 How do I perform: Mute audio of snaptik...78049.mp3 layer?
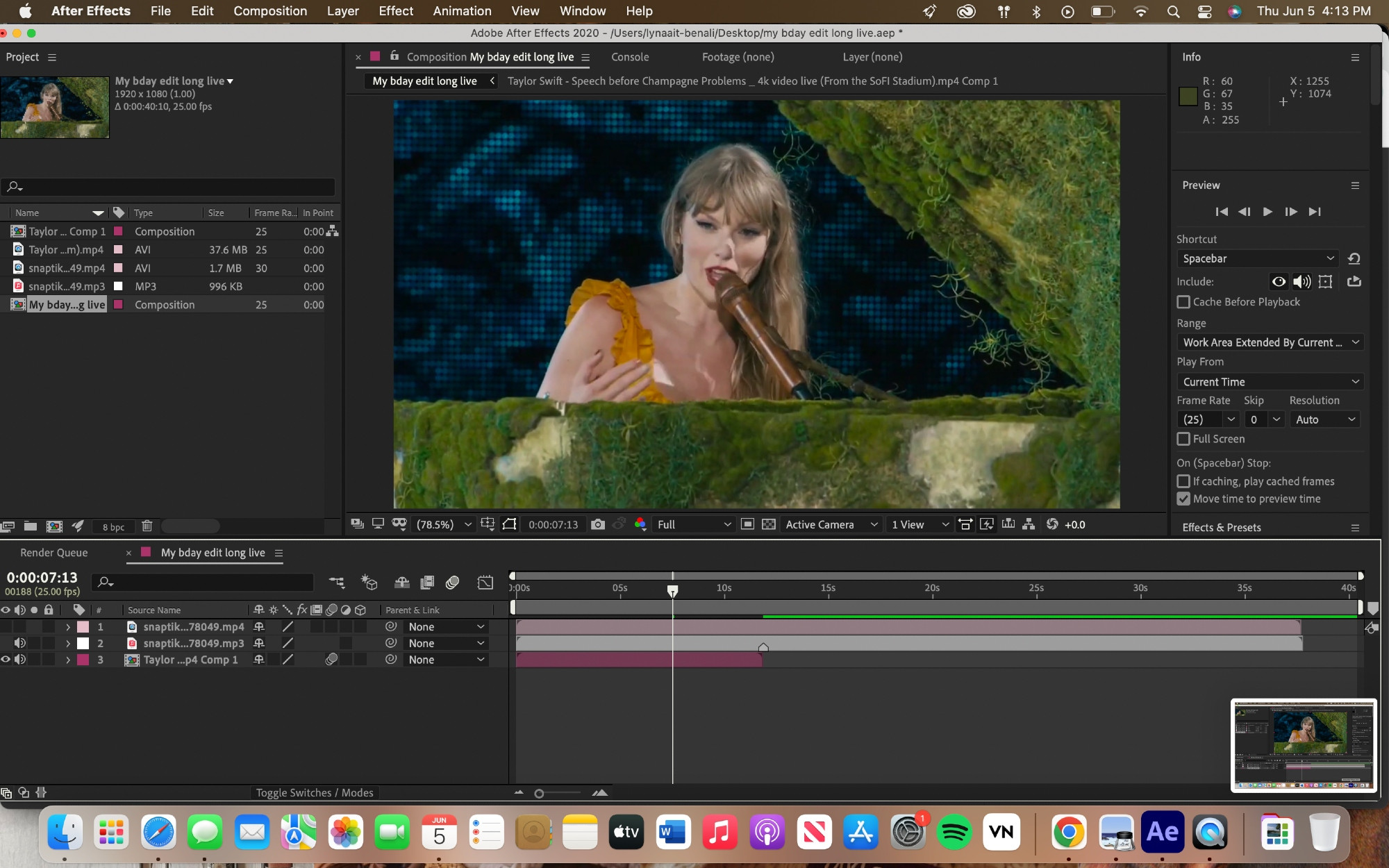[x=20, y=643]
